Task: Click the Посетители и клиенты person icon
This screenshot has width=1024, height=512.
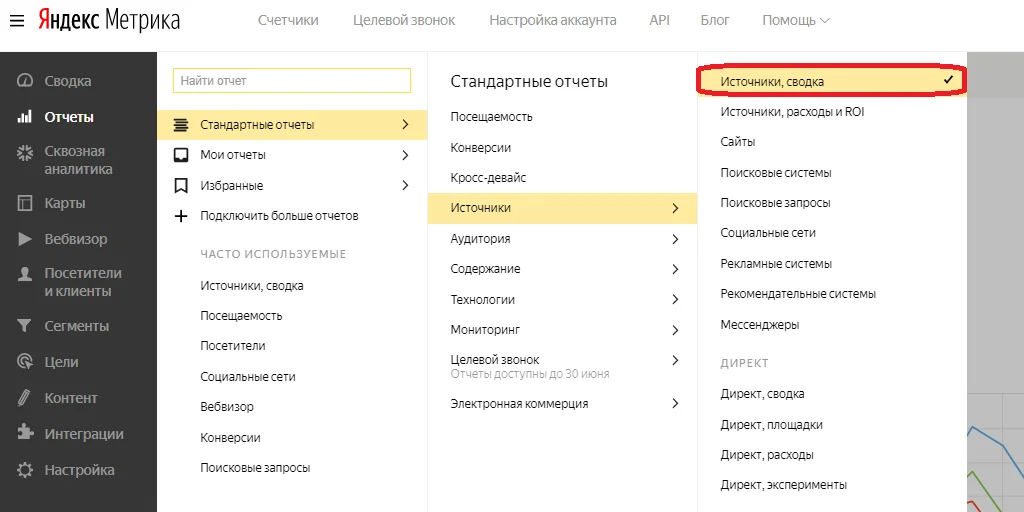Action: [25, 274]
